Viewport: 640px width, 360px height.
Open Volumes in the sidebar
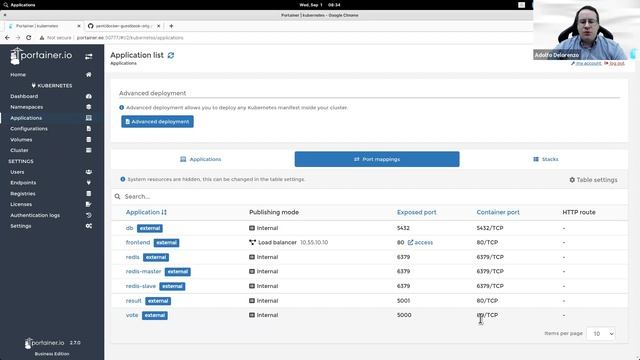pos(21,140)
